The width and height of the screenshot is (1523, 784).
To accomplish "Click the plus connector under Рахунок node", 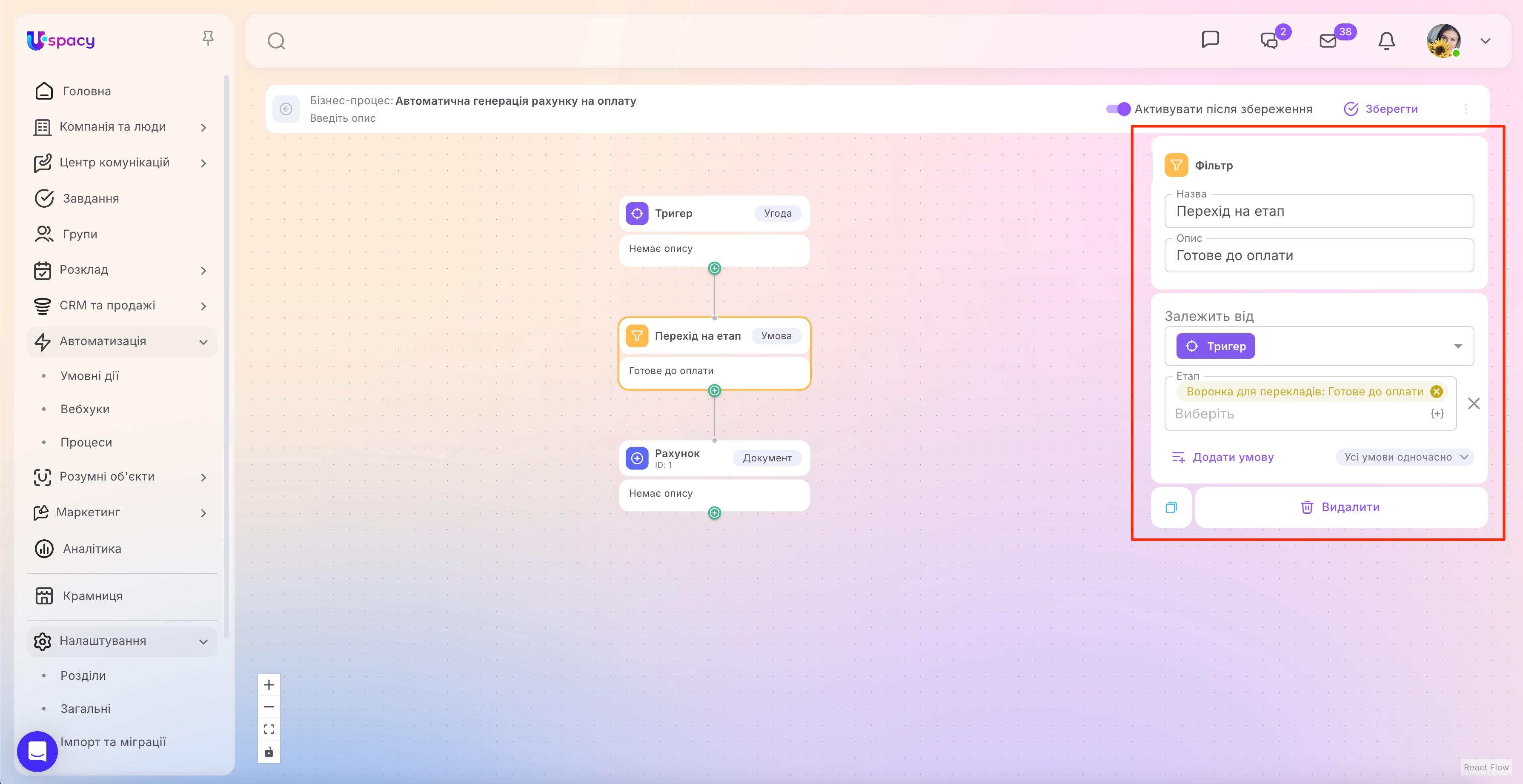I will tap(714, 512).
